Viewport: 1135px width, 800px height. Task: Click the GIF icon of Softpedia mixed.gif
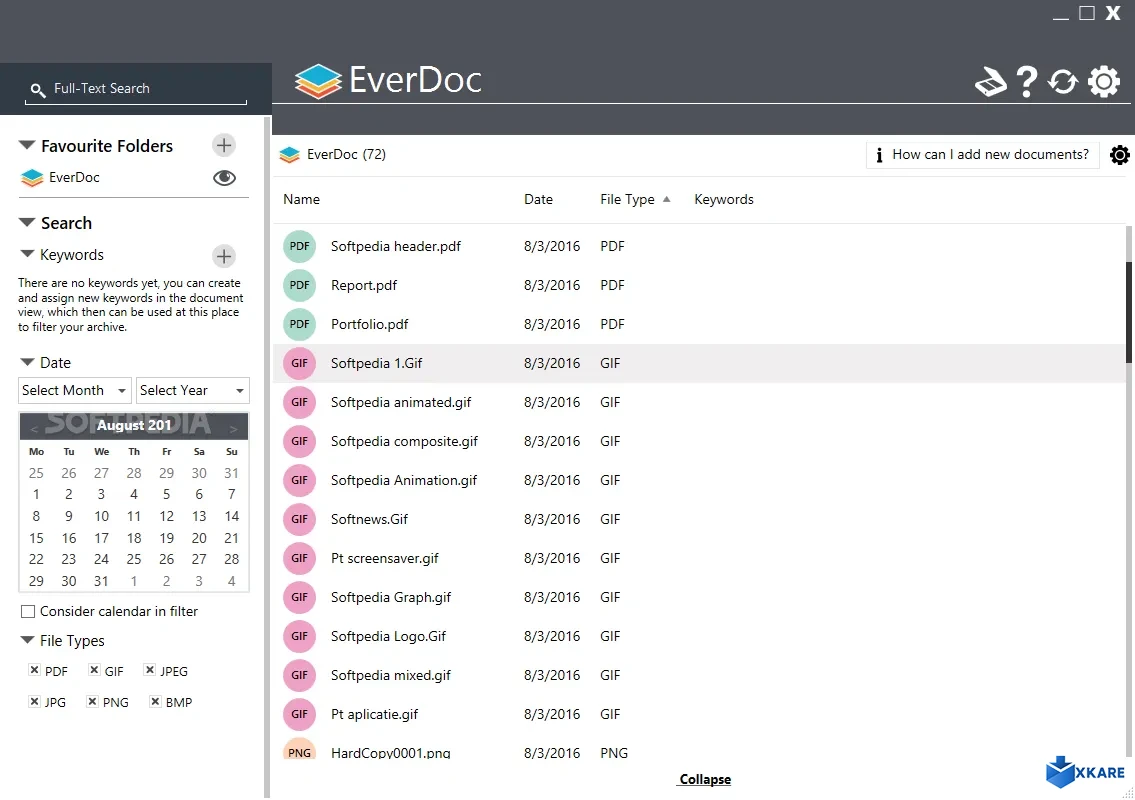click(x=300, y=676)
